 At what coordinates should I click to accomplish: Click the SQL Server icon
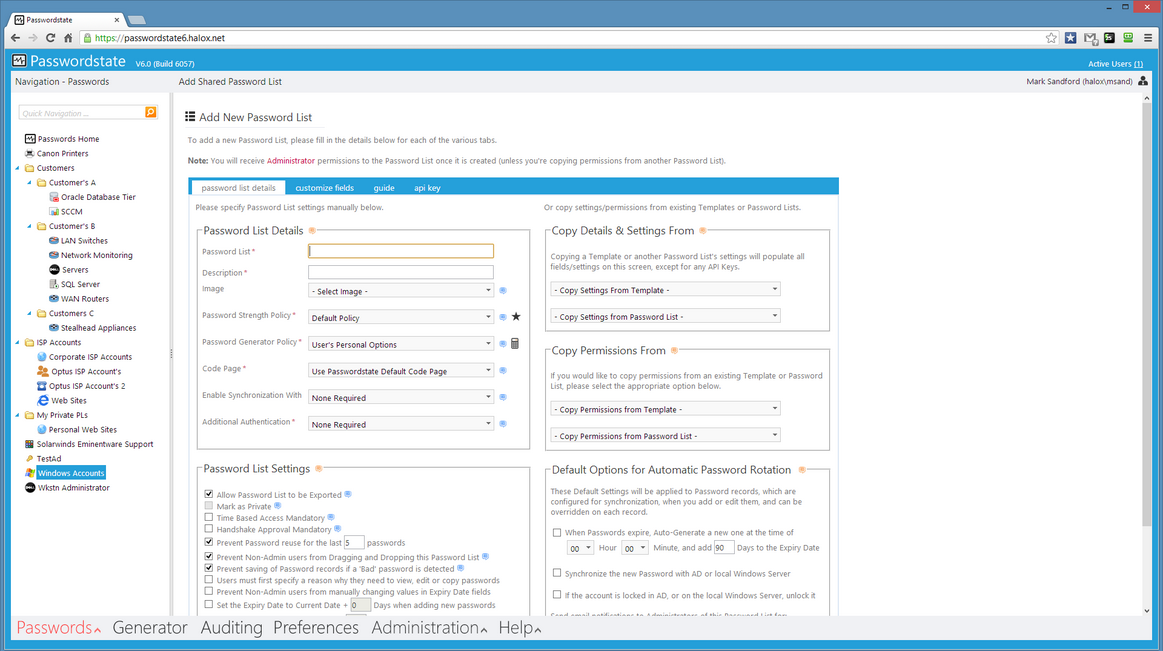[53, 284]
